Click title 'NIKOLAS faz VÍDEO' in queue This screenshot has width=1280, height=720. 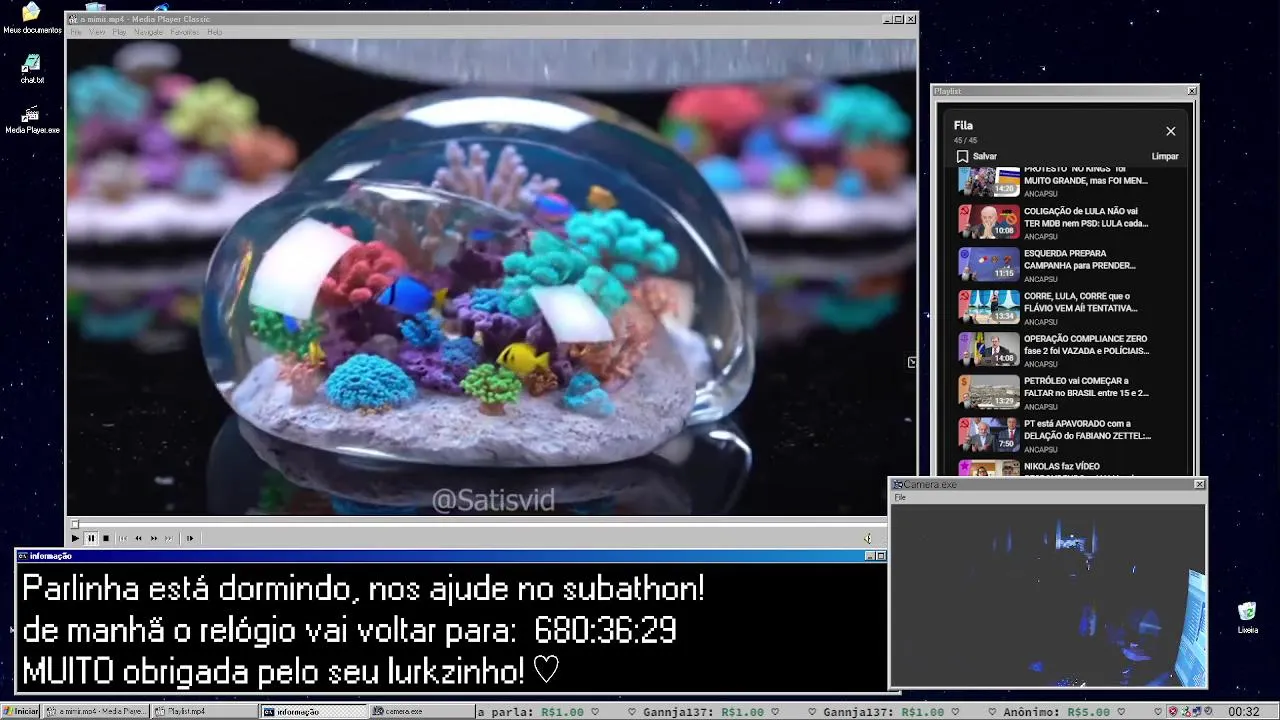point(1061,467)
